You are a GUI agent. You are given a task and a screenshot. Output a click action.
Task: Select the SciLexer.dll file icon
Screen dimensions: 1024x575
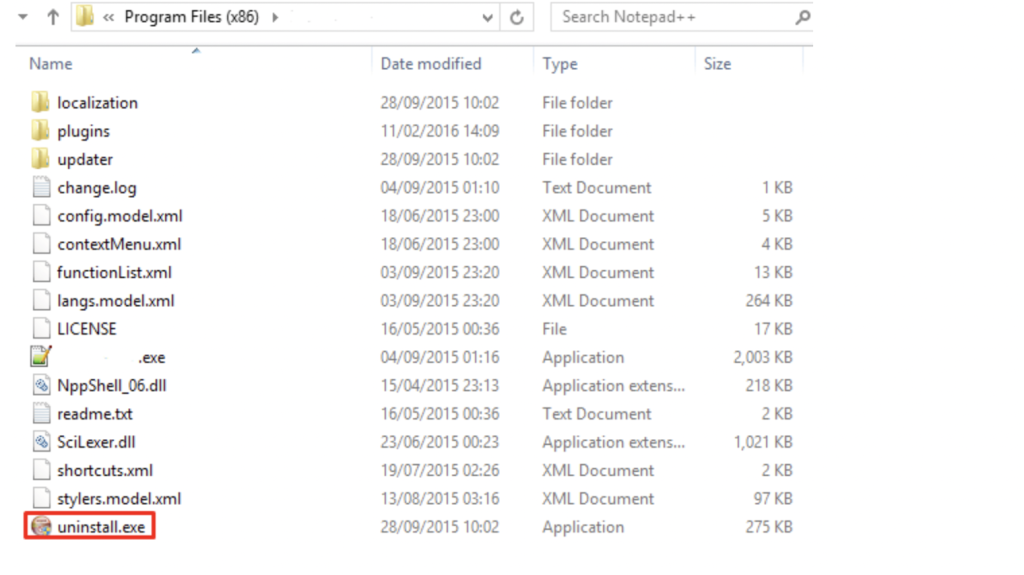tap(41, 442)
